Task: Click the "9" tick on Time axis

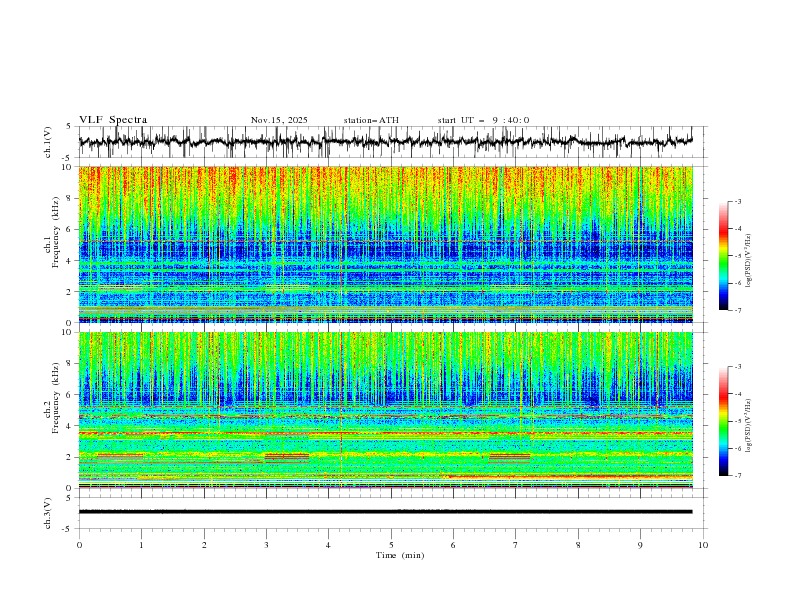Action: 640,545
